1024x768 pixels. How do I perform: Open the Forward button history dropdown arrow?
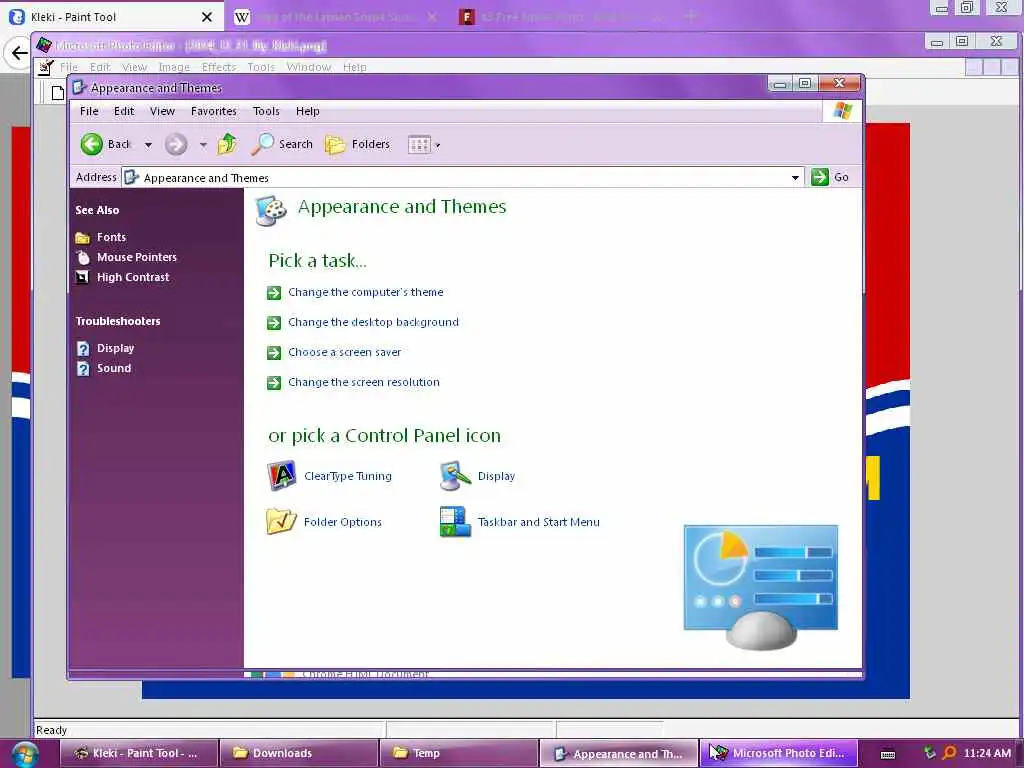point(203,145)
